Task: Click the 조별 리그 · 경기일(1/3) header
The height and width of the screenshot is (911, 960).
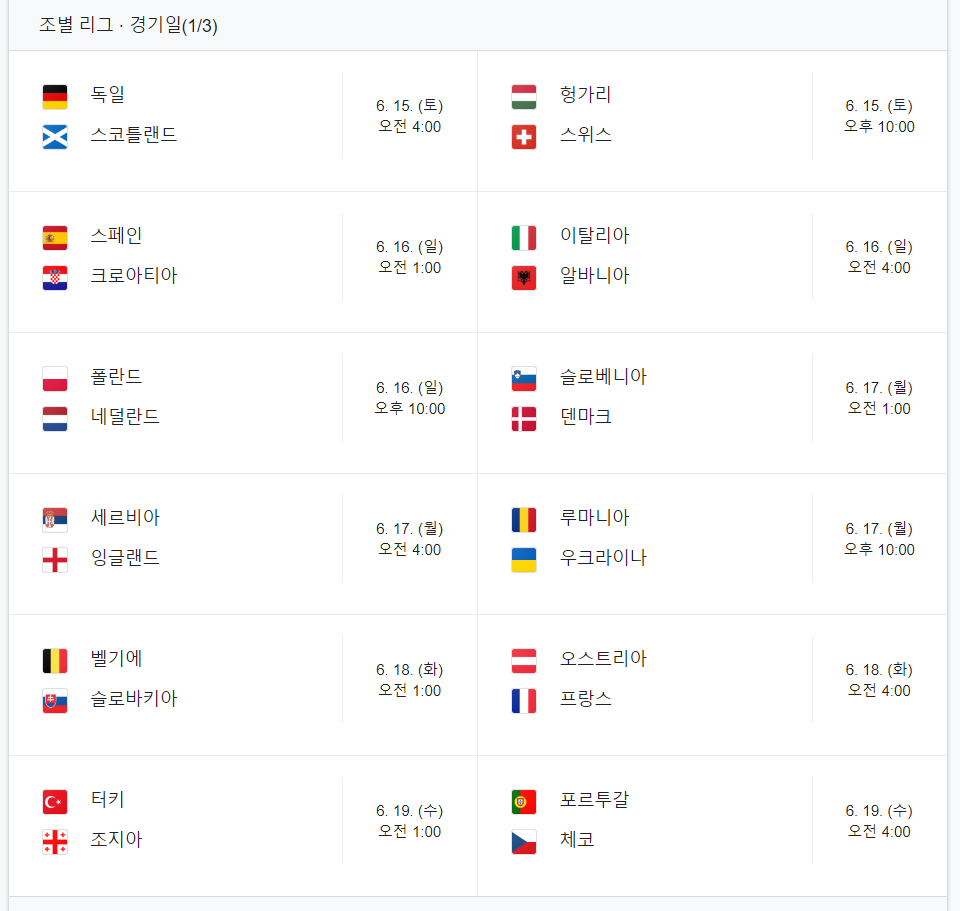Action: tap(128, 25)
